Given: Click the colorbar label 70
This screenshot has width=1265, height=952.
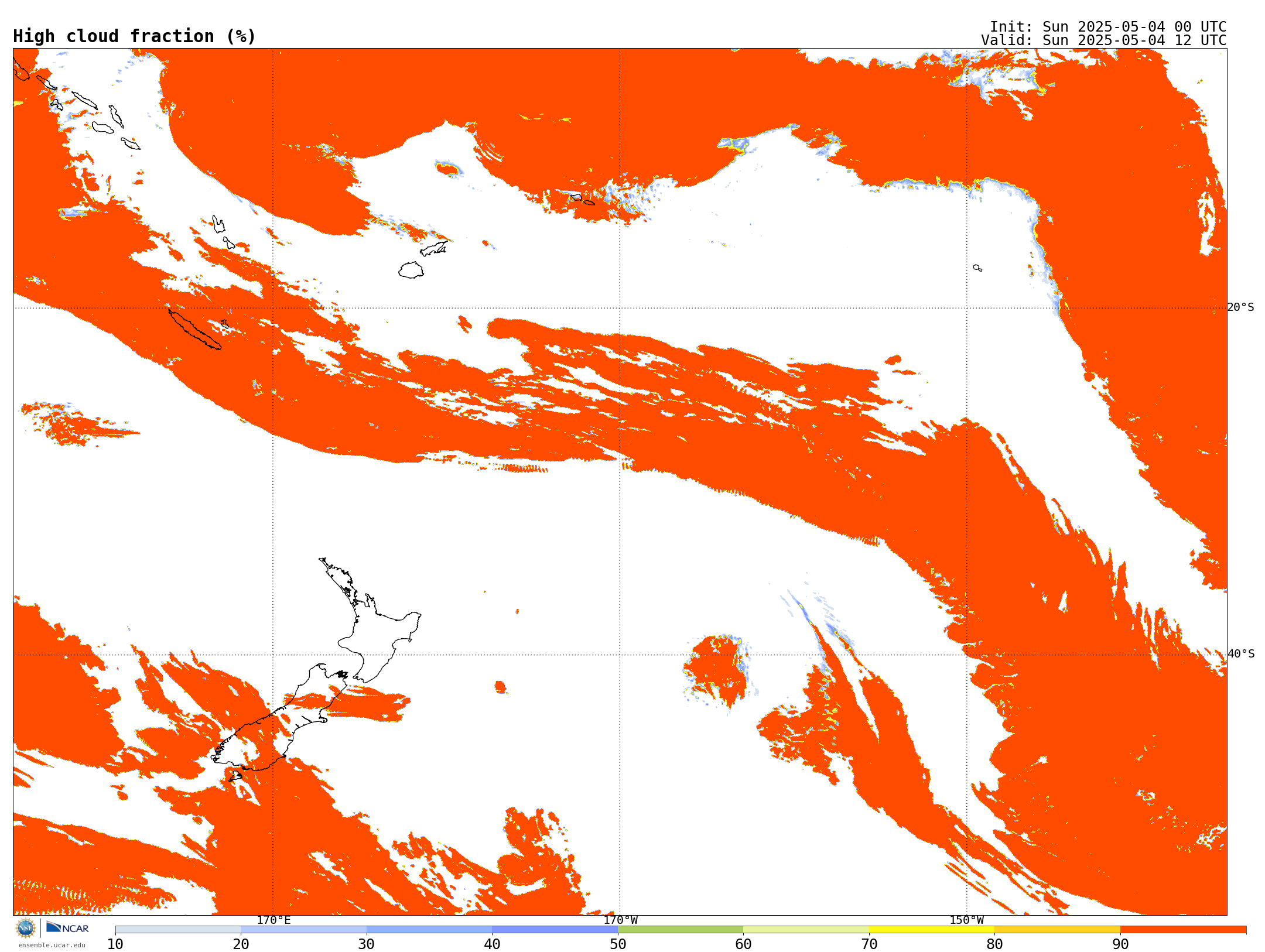Looking at the screenshot, I should tap(869, 944).
